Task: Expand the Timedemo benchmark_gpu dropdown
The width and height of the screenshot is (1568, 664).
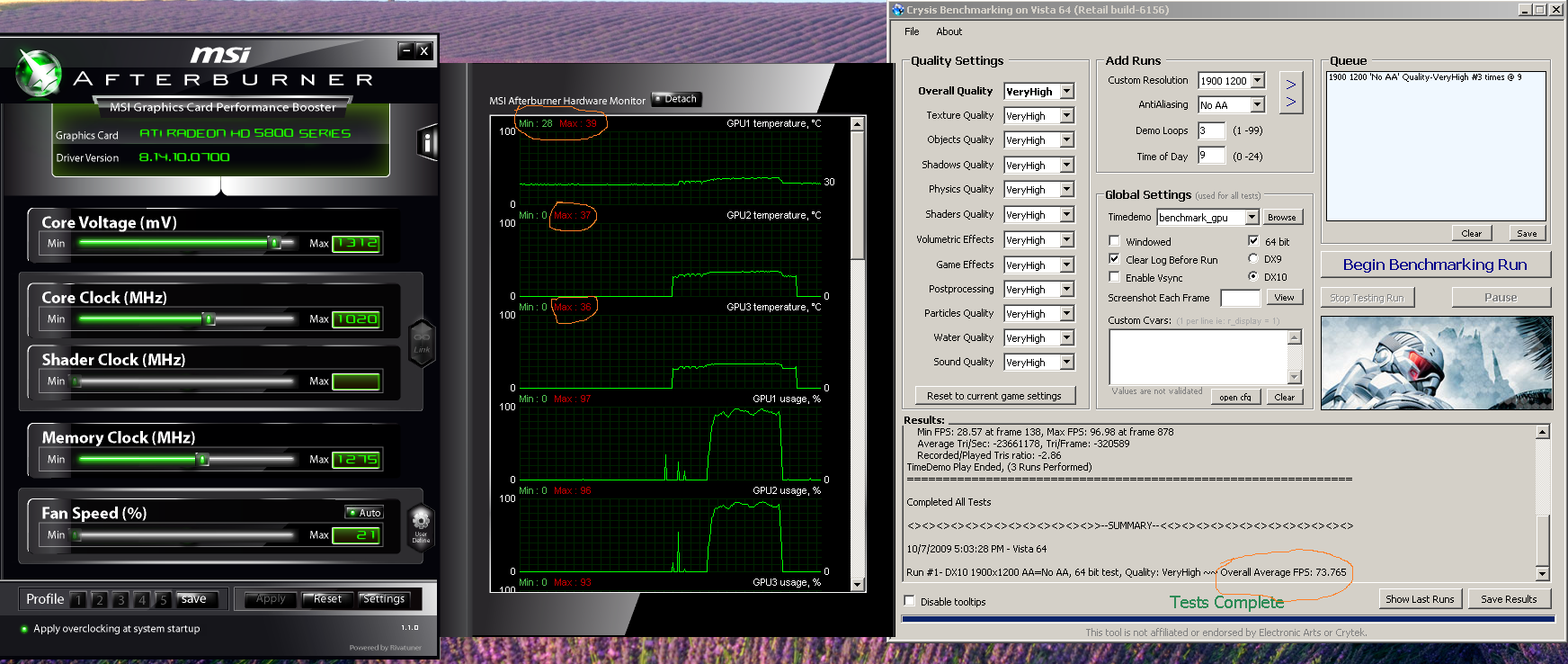Action: [1252, 218]
